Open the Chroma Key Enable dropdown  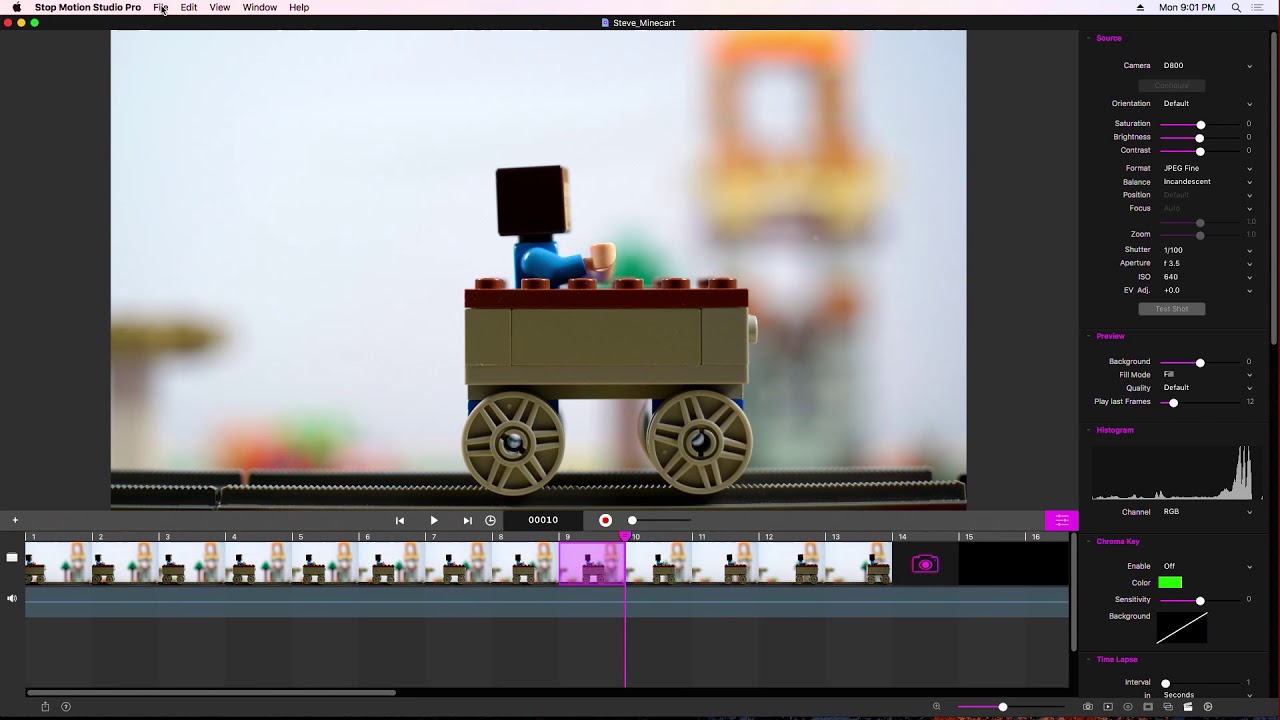(x=1207, y=567)
